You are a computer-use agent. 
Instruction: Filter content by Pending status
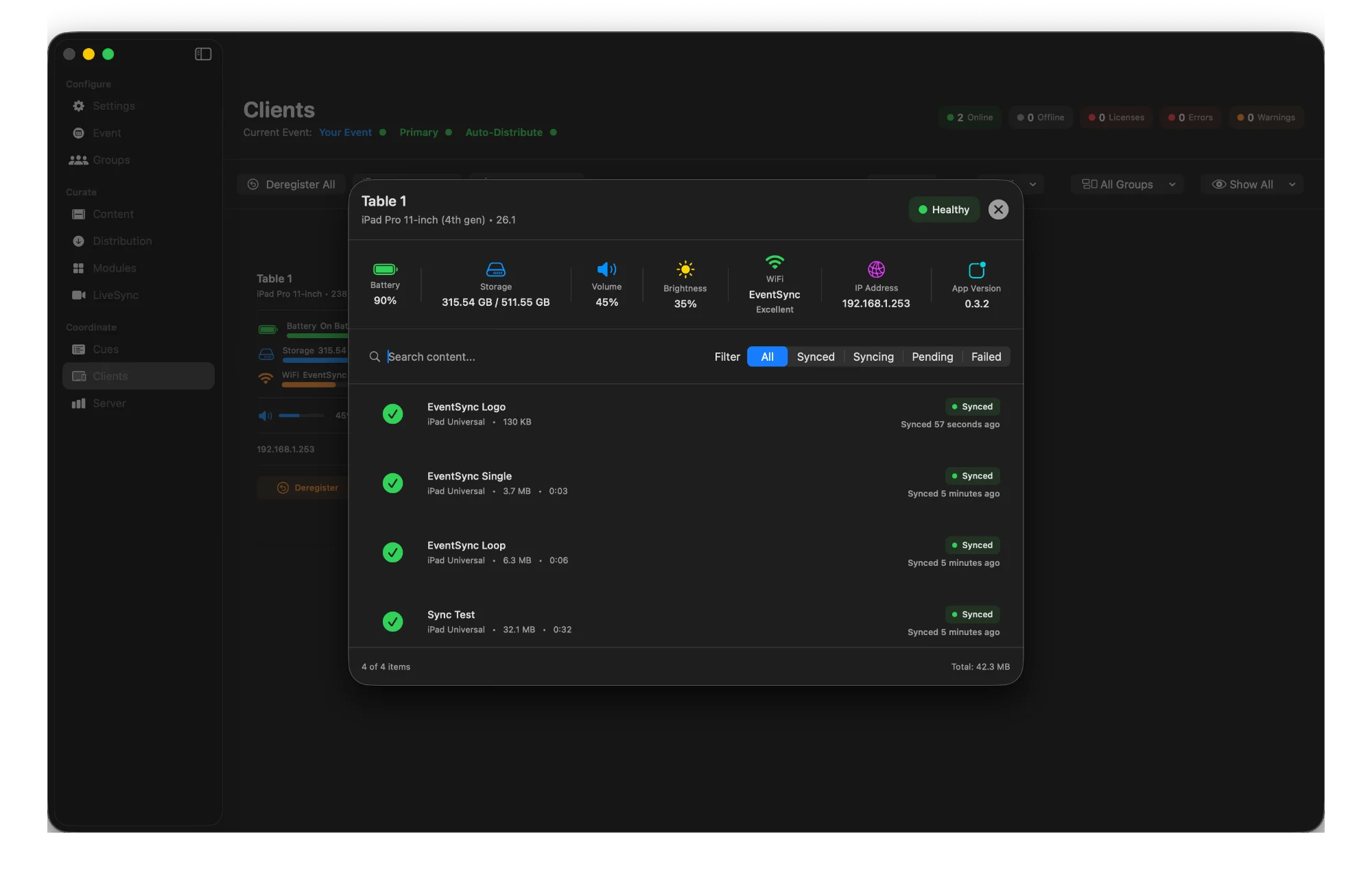click(932, 357)
